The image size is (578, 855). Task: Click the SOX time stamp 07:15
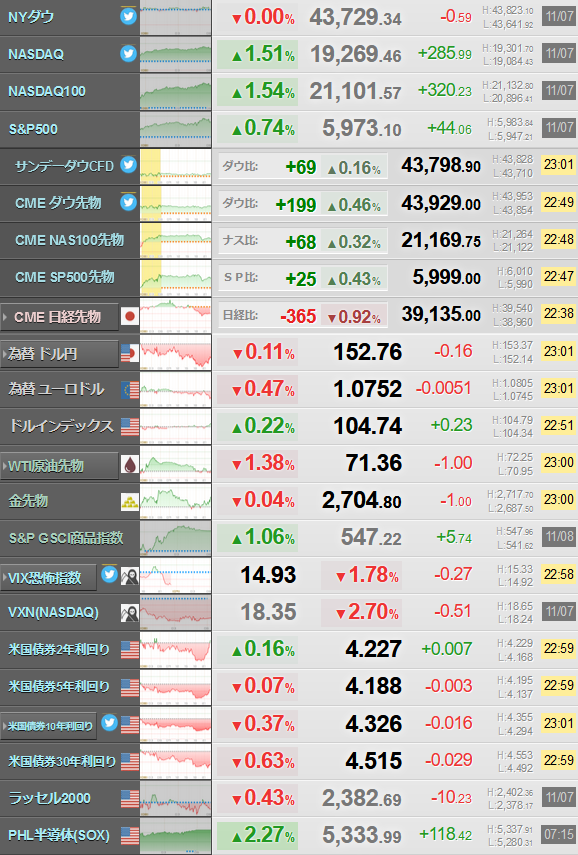(x=559, y=834)
